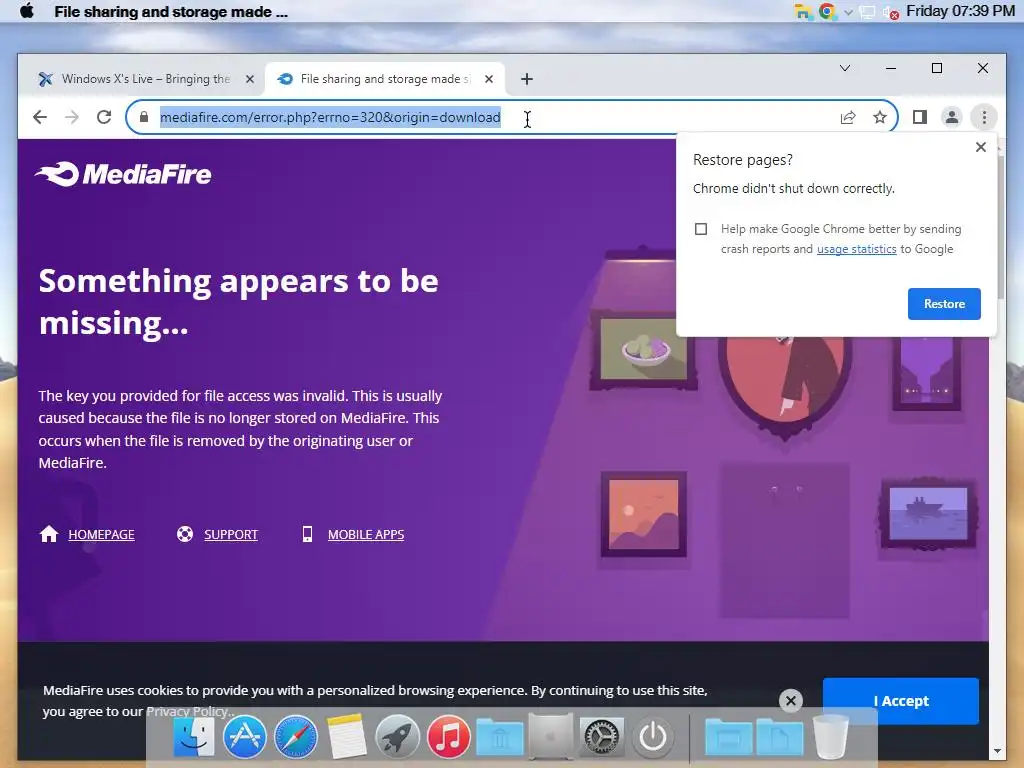
Task: Click the phone icon beside MOBILE APPS
Action: (307, 534)
